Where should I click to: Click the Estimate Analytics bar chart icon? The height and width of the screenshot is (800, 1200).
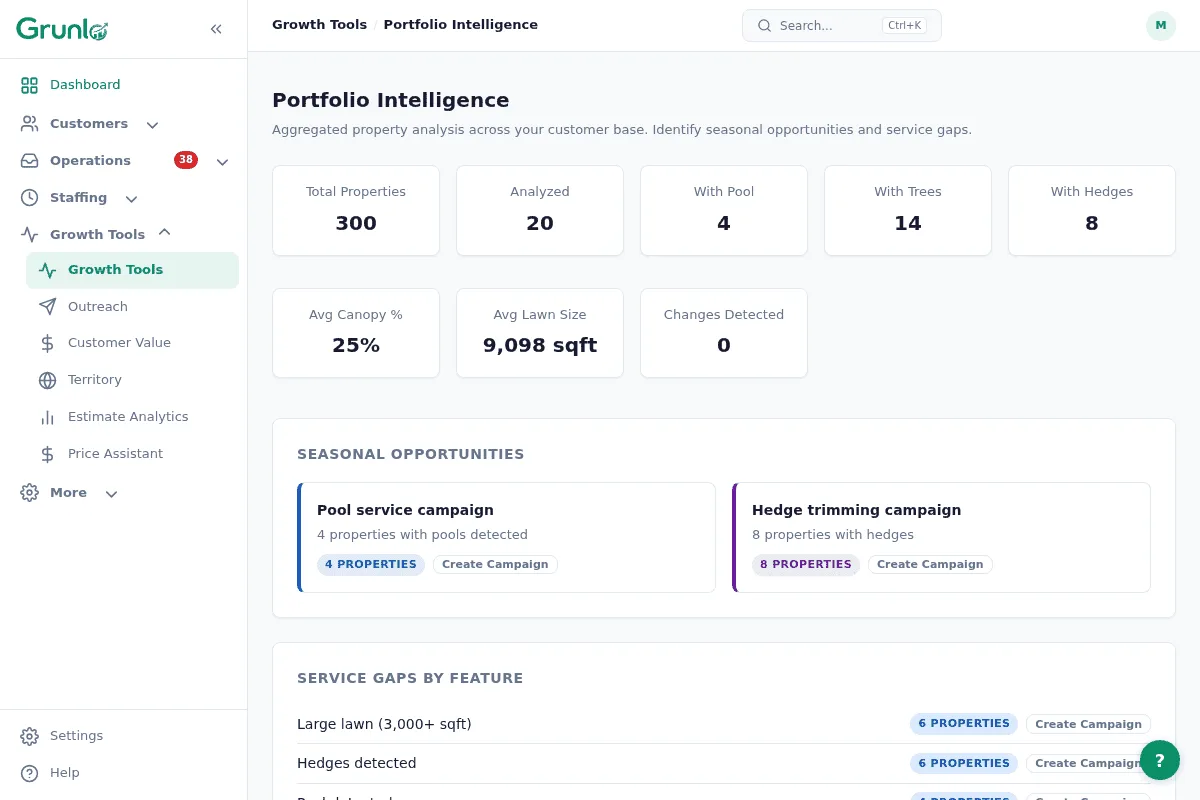[47, 417]
